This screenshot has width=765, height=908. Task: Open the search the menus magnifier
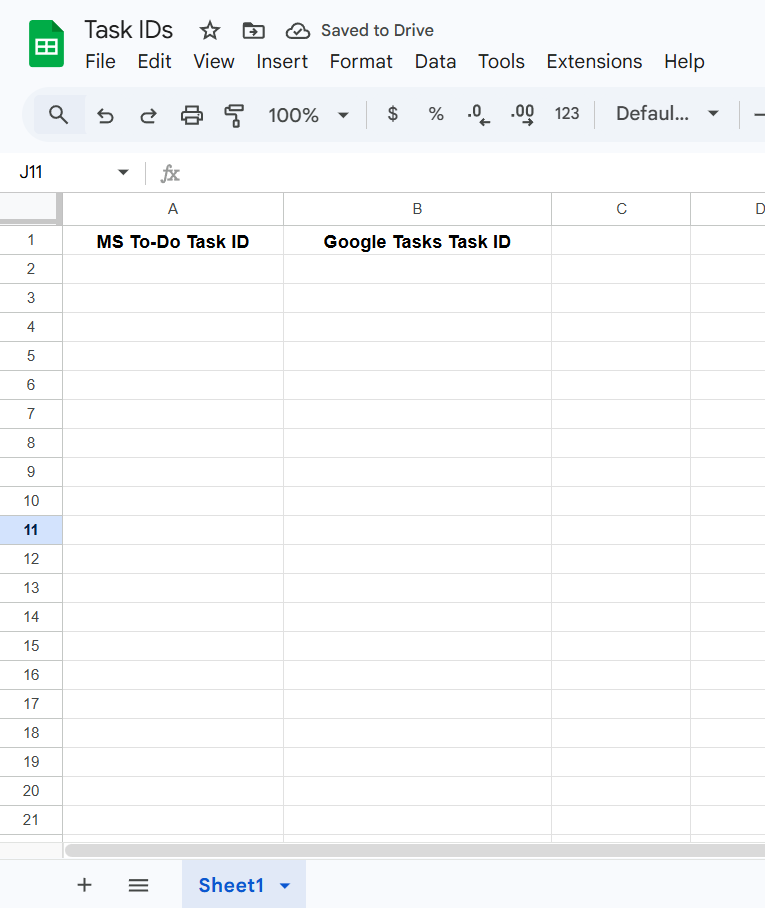tap(59, 115)
